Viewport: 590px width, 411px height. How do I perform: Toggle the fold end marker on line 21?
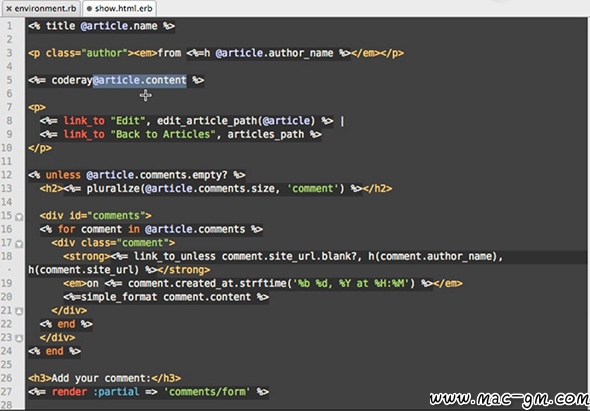point(19,311)
